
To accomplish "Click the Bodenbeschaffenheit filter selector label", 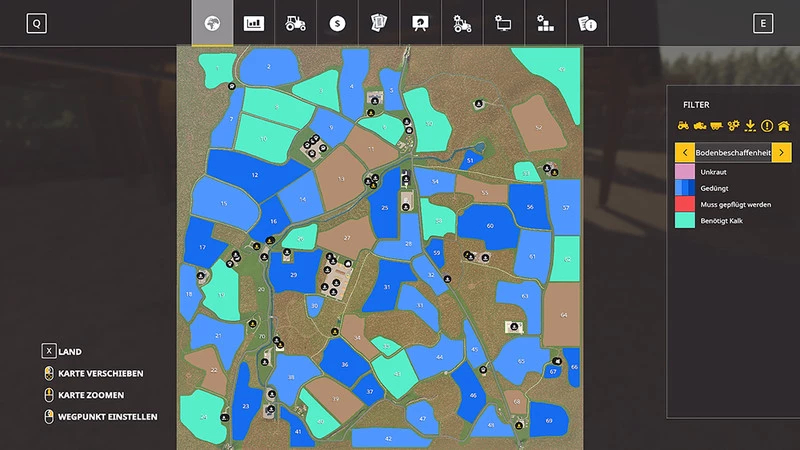I will (733, 152).
